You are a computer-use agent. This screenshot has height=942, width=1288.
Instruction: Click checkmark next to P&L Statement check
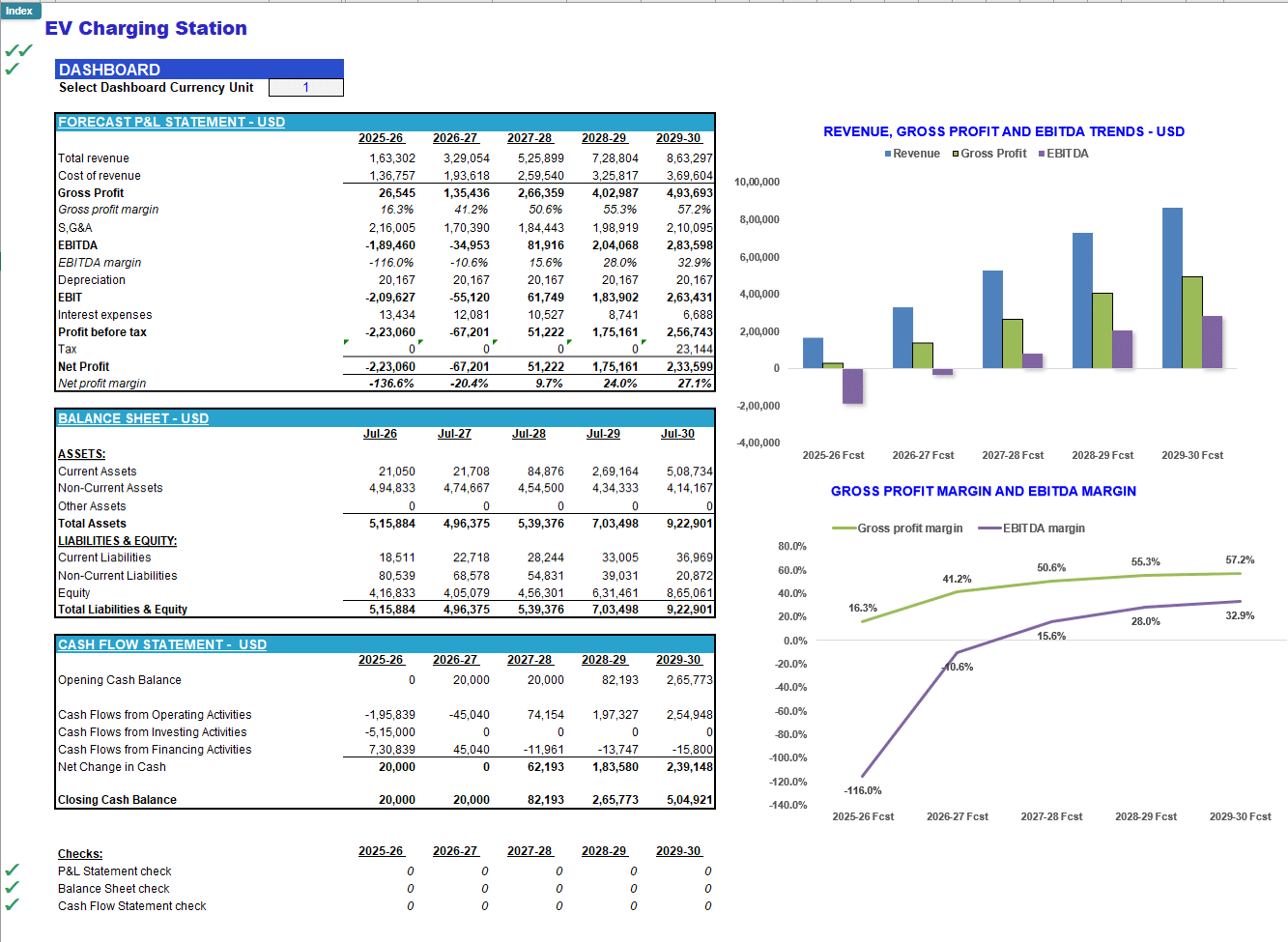point(12,871)
